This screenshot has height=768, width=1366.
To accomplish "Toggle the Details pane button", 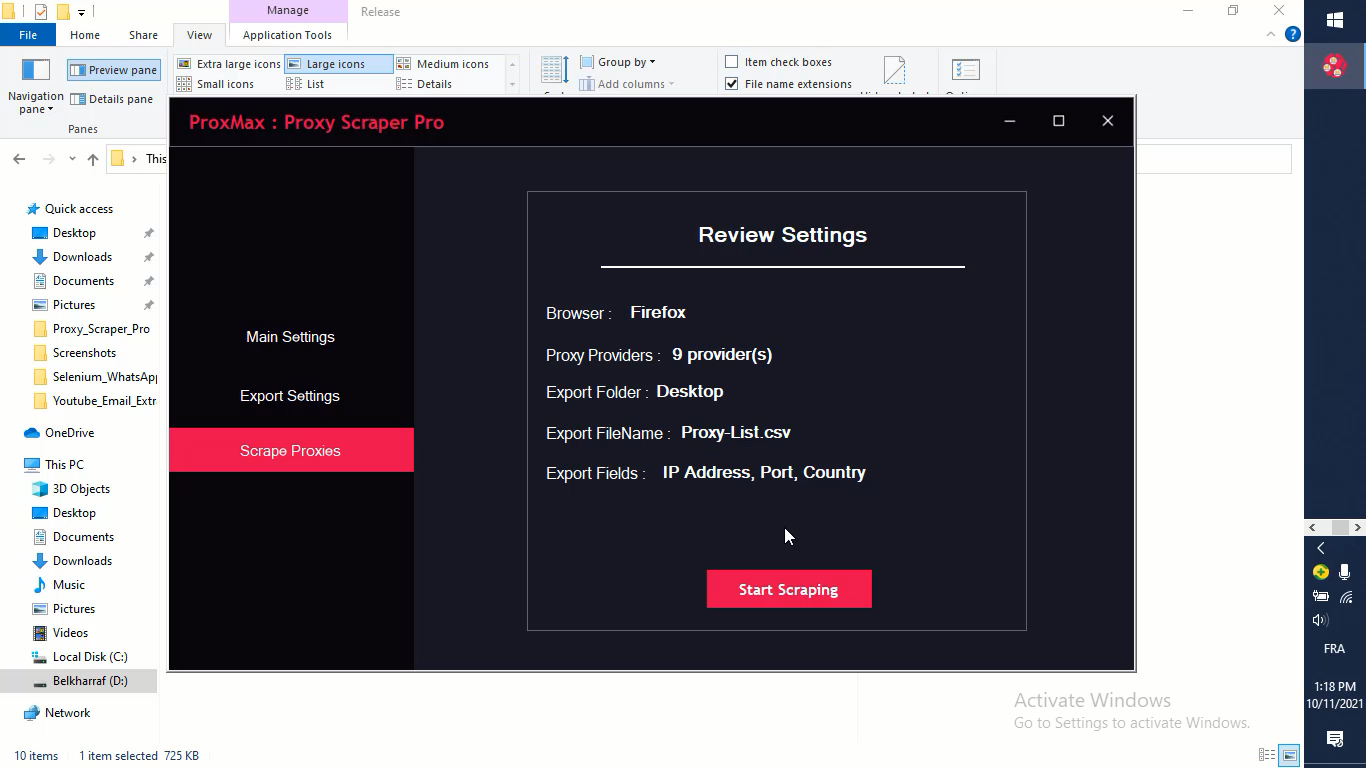I will pos(111,99).
